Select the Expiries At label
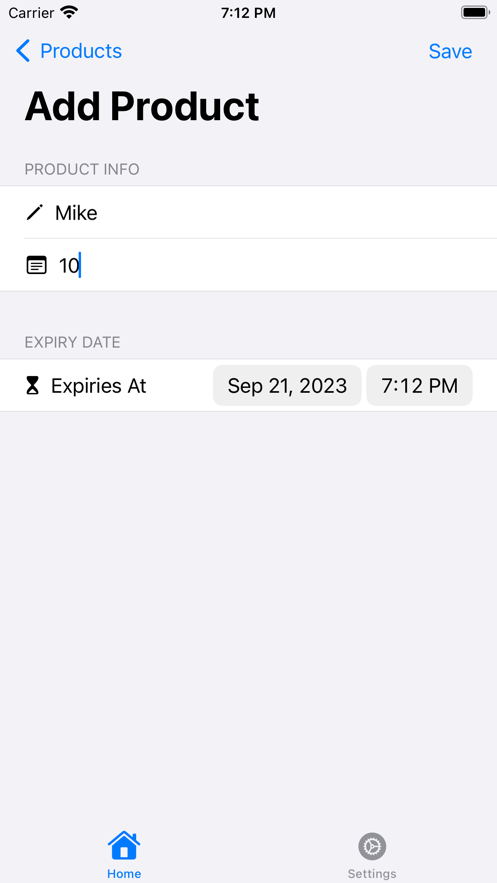This screenshot has height=883, width=497. (x=98, y=386)
